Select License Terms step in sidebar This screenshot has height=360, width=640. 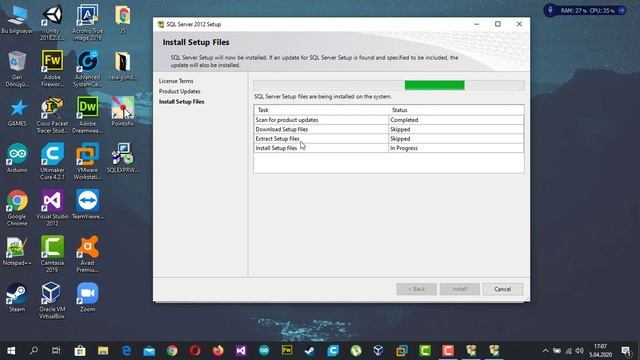pos(176,81)
